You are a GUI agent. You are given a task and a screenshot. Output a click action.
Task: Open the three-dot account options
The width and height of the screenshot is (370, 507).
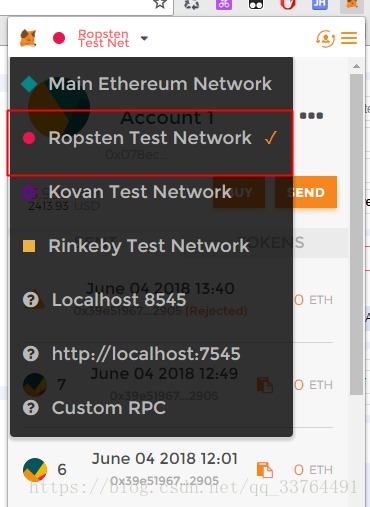coord(311,116)
